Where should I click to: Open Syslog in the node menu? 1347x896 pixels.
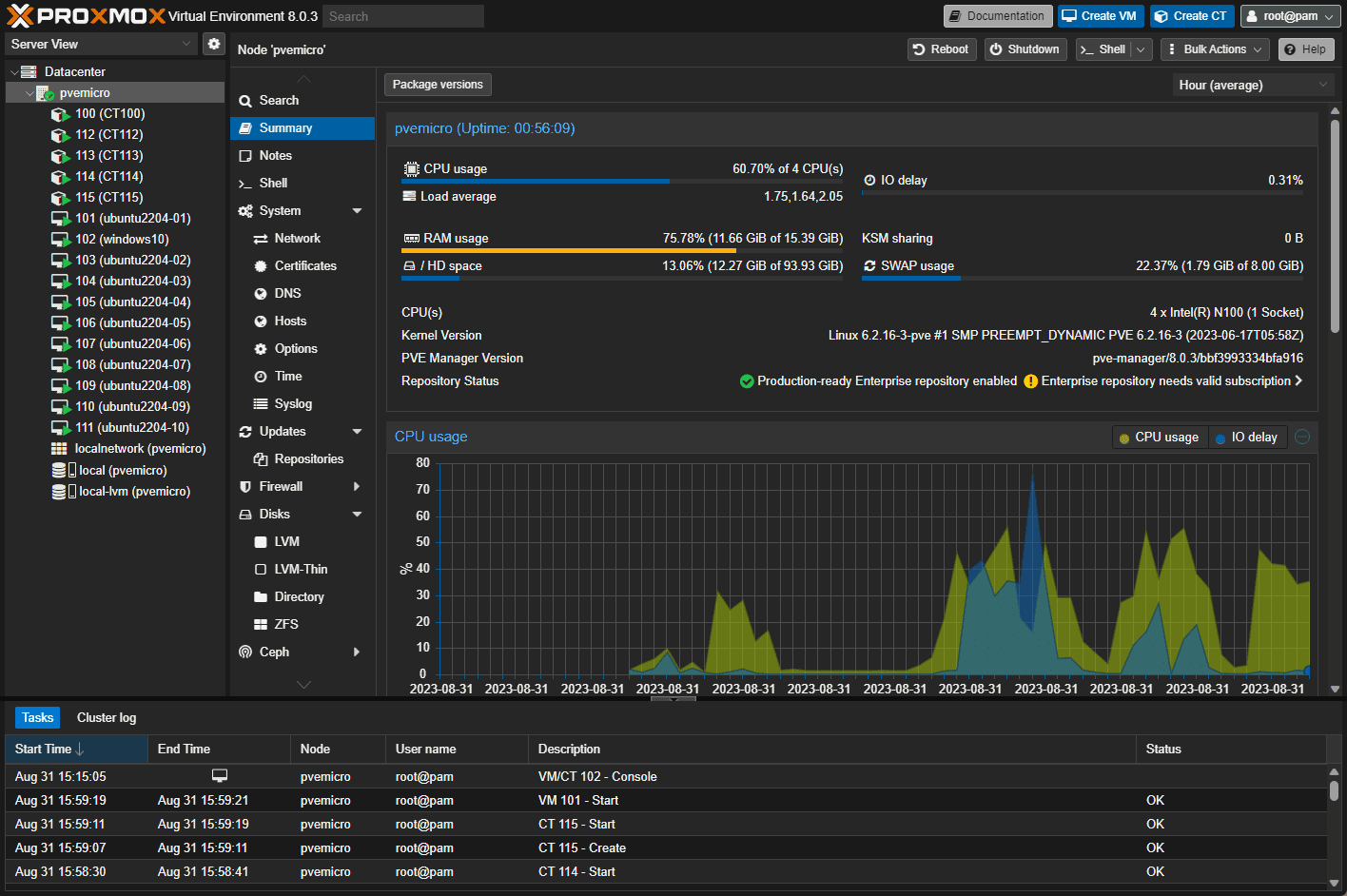pos(293,403)
